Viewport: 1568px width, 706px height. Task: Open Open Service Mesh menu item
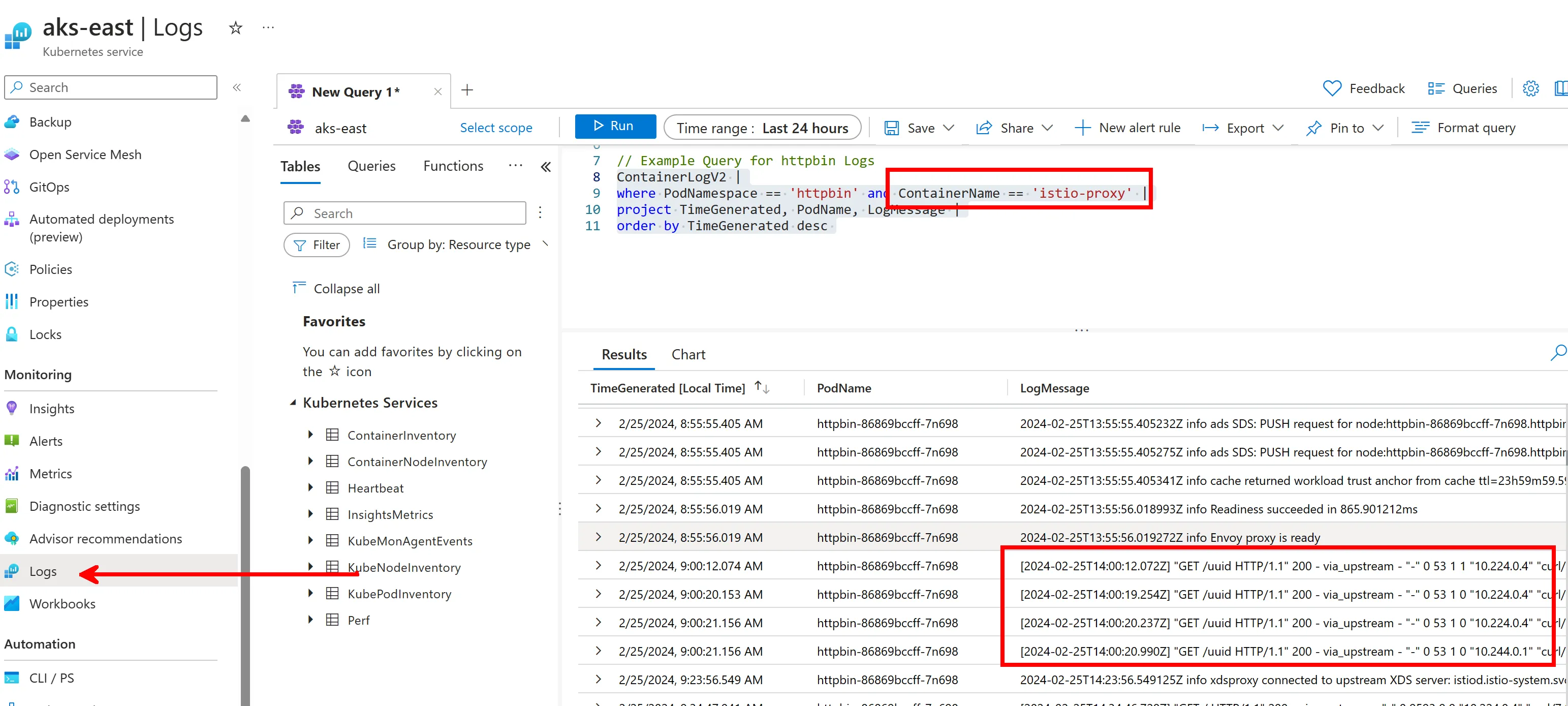click(x=85, y=155)
